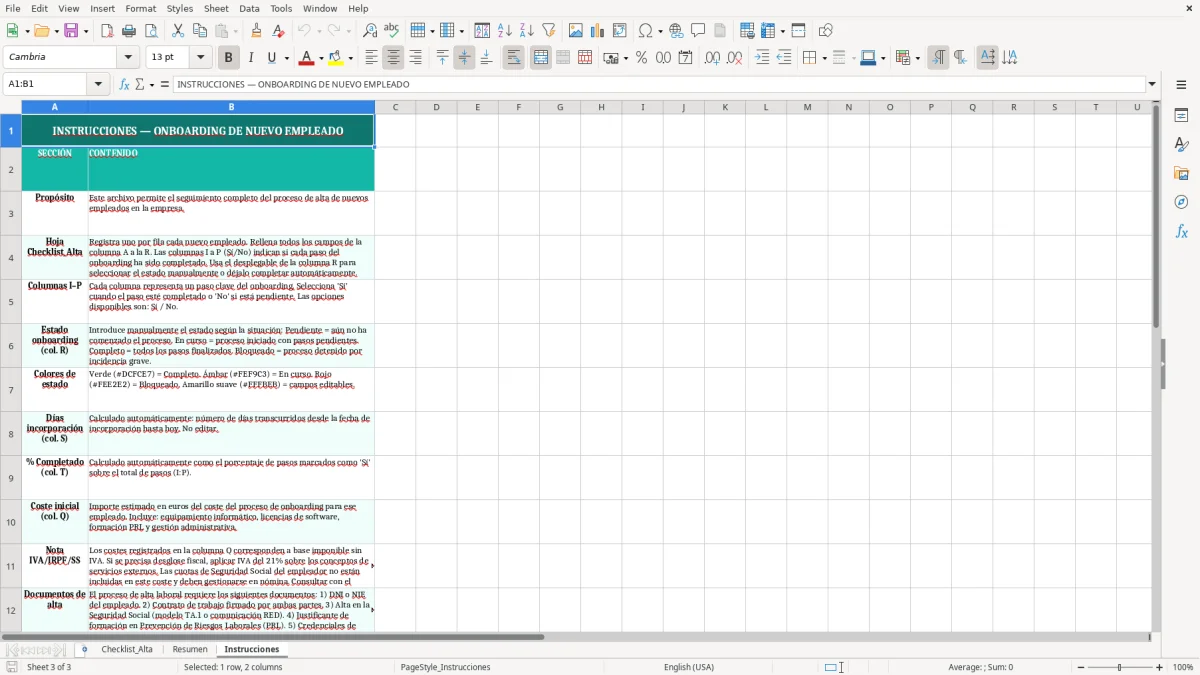Toggle Underline formatting
Screen dimensions: 1200x675
click(x=271, y=58)
